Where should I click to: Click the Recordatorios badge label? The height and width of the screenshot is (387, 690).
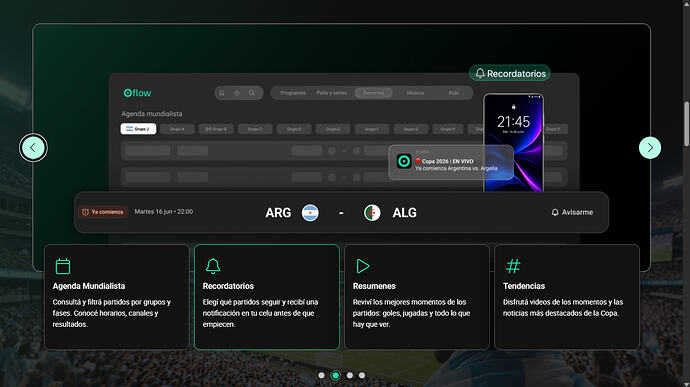point(510,73)
